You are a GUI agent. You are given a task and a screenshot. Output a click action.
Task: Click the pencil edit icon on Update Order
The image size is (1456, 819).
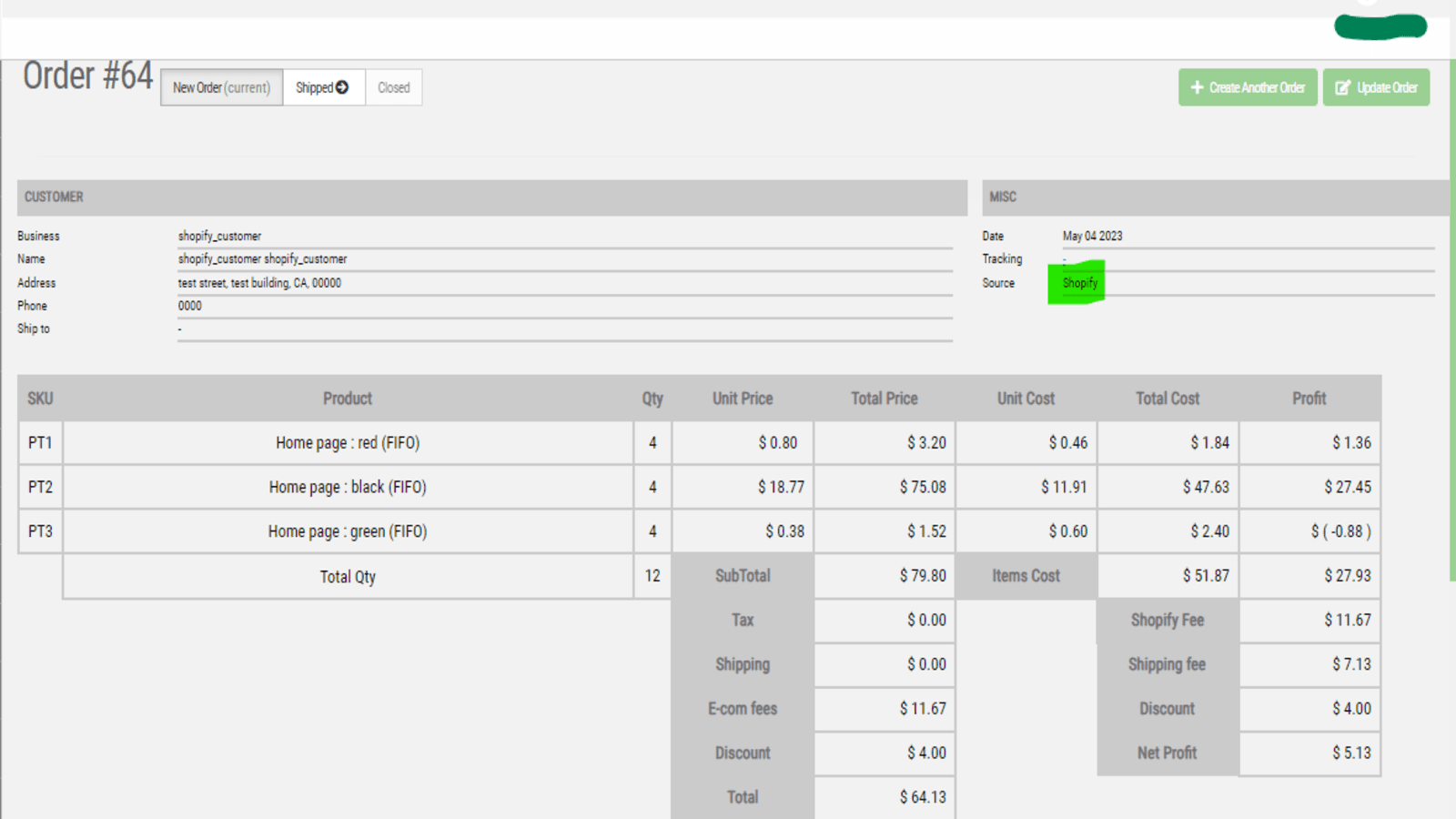[1342, 87]
